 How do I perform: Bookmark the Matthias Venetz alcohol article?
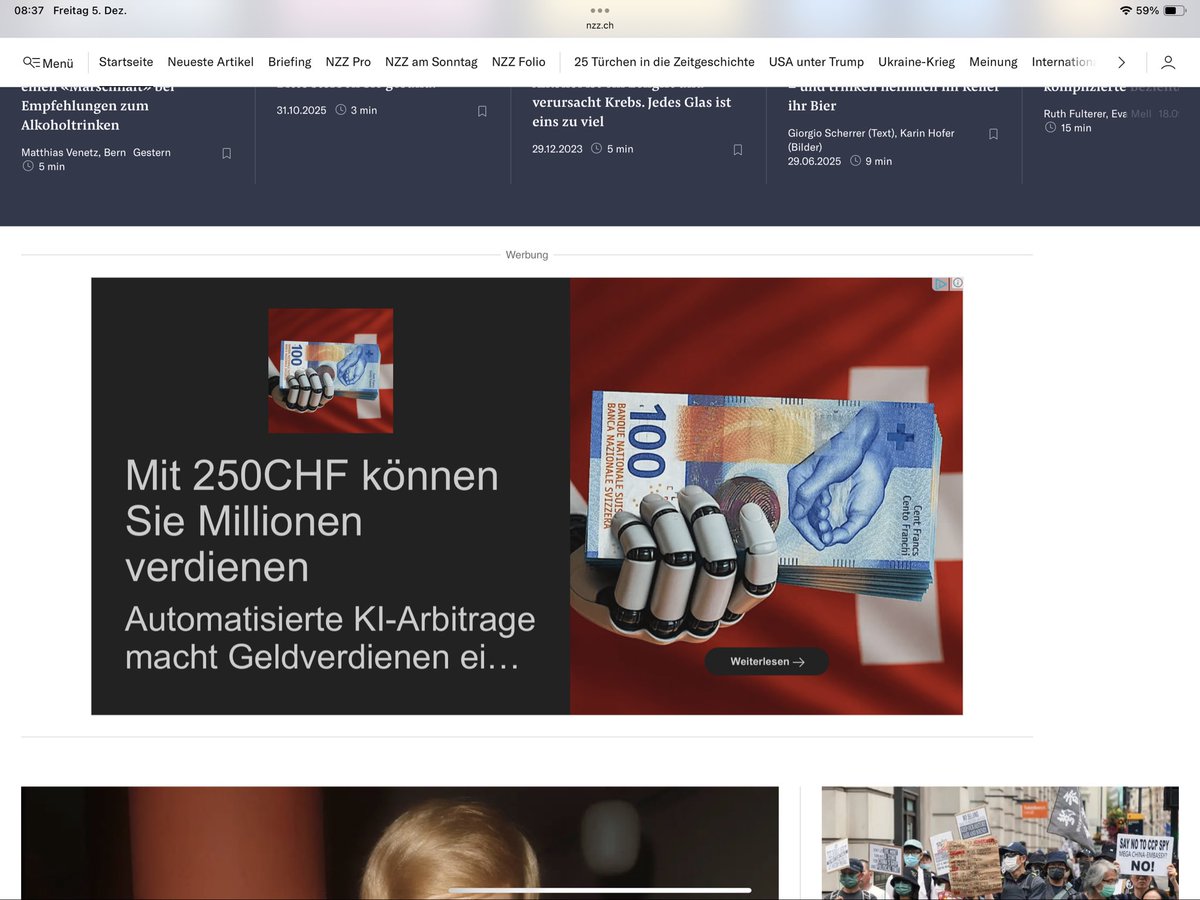[227, 153]
